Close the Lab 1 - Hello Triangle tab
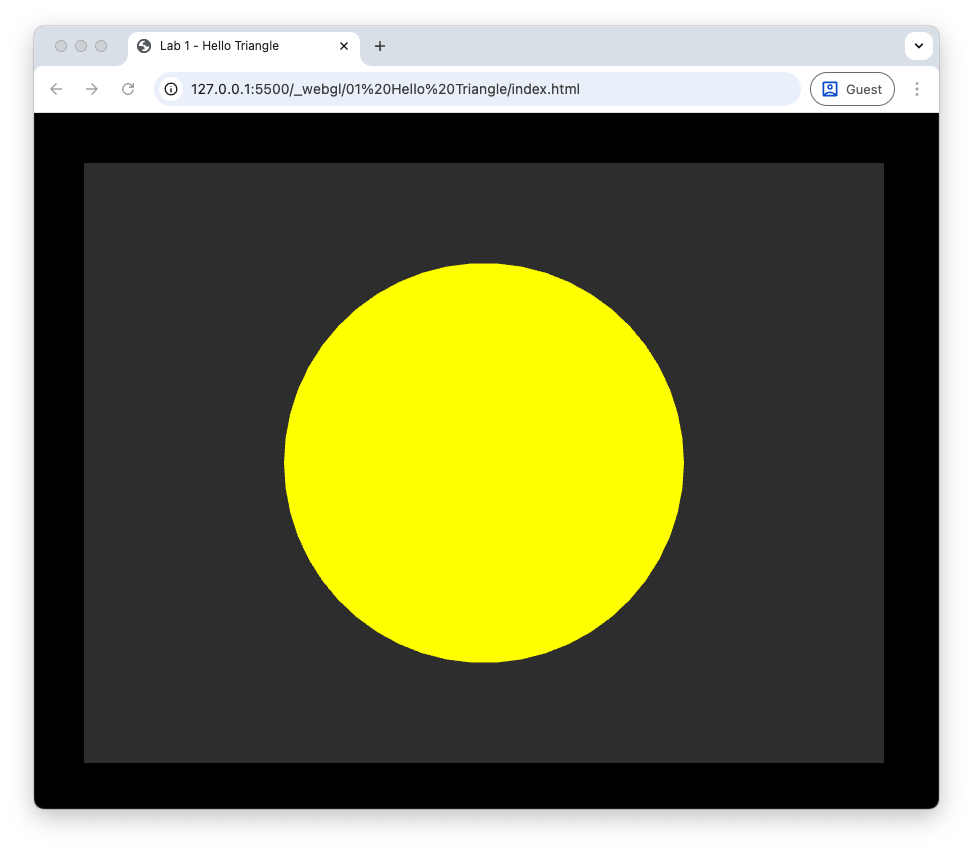The width and height of the screenshot is (973, 851). 344,46
